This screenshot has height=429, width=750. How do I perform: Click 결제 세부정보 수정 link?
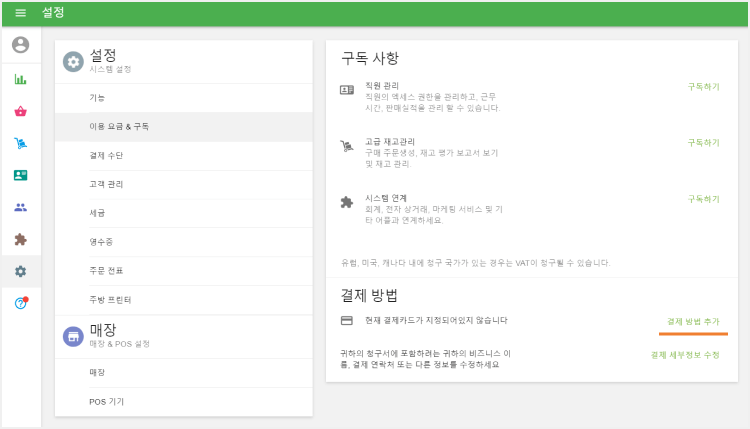pyautogui.click(x=685, y=355)
